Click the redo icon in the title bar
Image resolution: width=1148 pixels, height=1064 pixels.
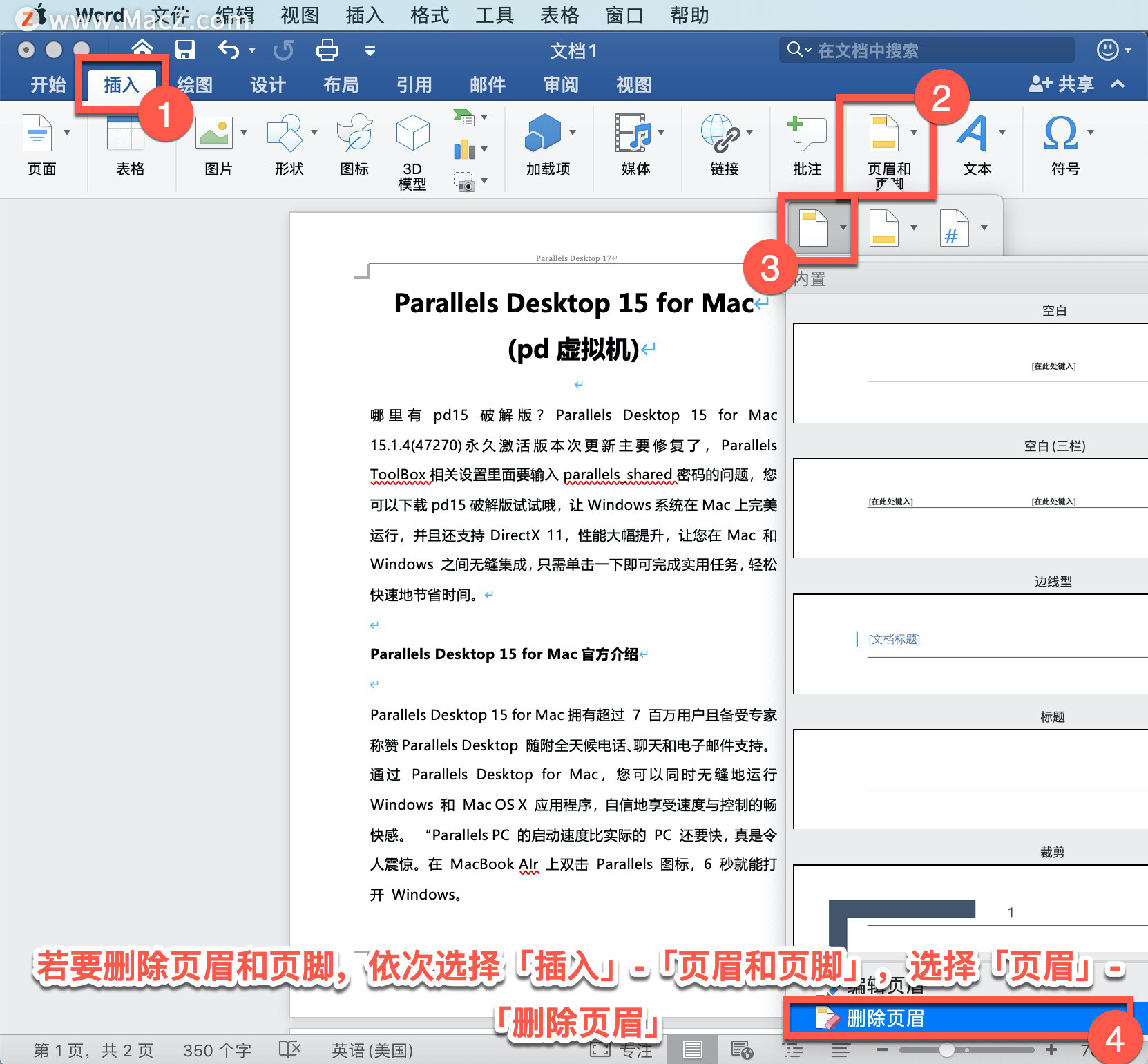pyautogui.click(x=283, y=50)
